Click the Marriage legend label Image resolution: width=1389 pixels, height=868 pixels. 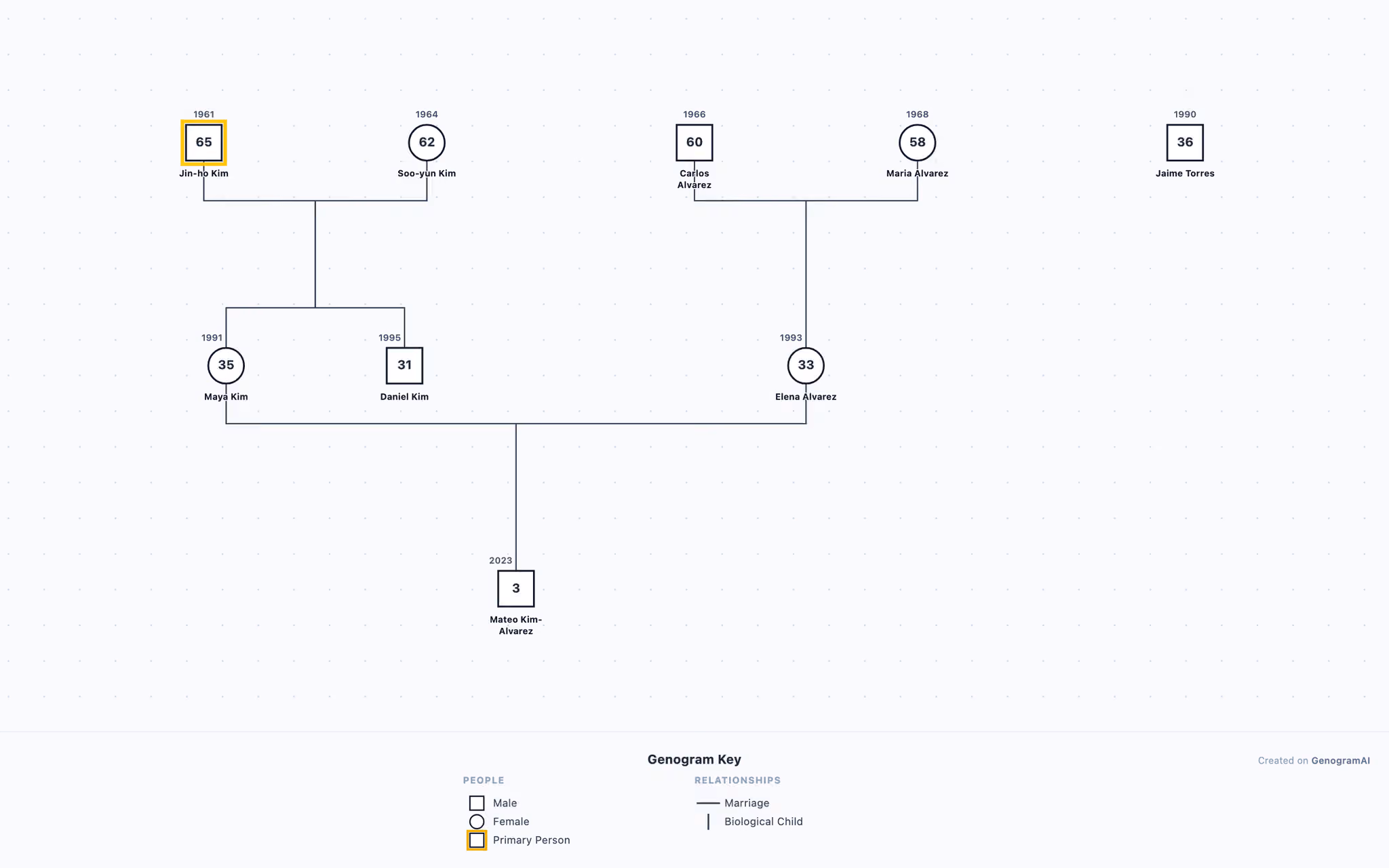(x=747, y=803)
